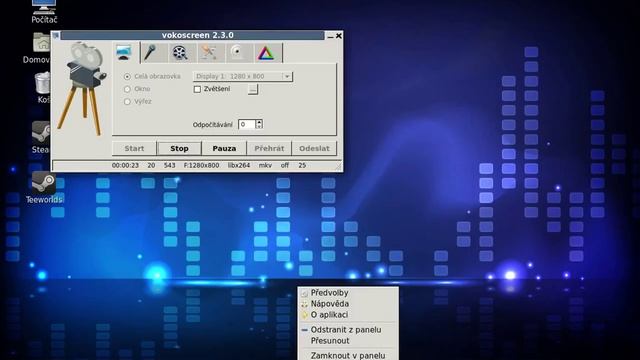This screenshot has width=640, height=360.
Task: Click the 'off' status bar entry
Action: (285, 165)
